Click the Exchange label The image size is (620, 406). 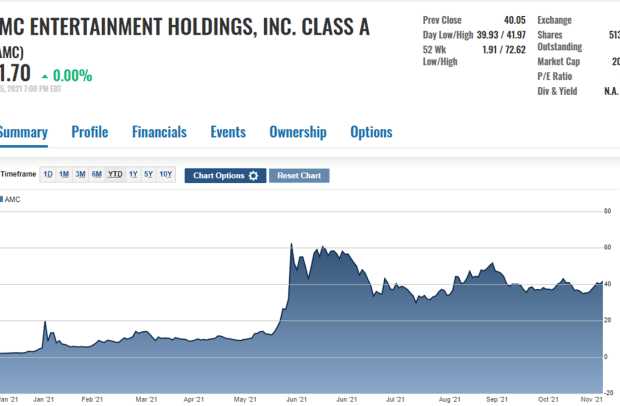point(554,20)
